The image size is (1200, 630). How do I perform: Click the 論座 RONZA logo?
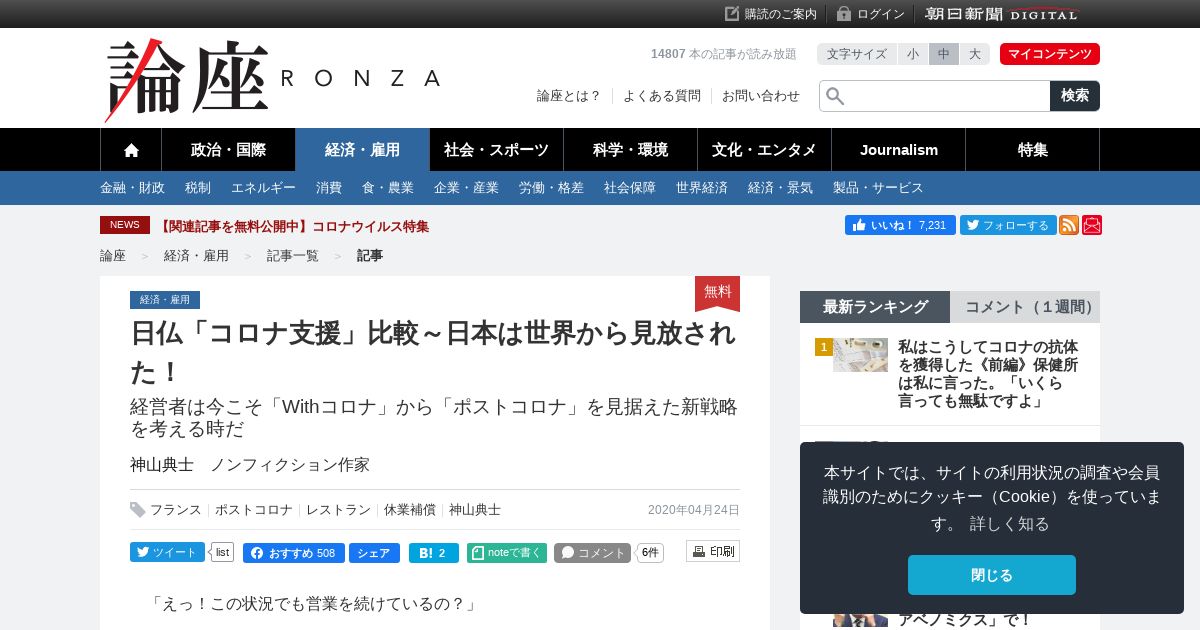[x=272, y=80]
